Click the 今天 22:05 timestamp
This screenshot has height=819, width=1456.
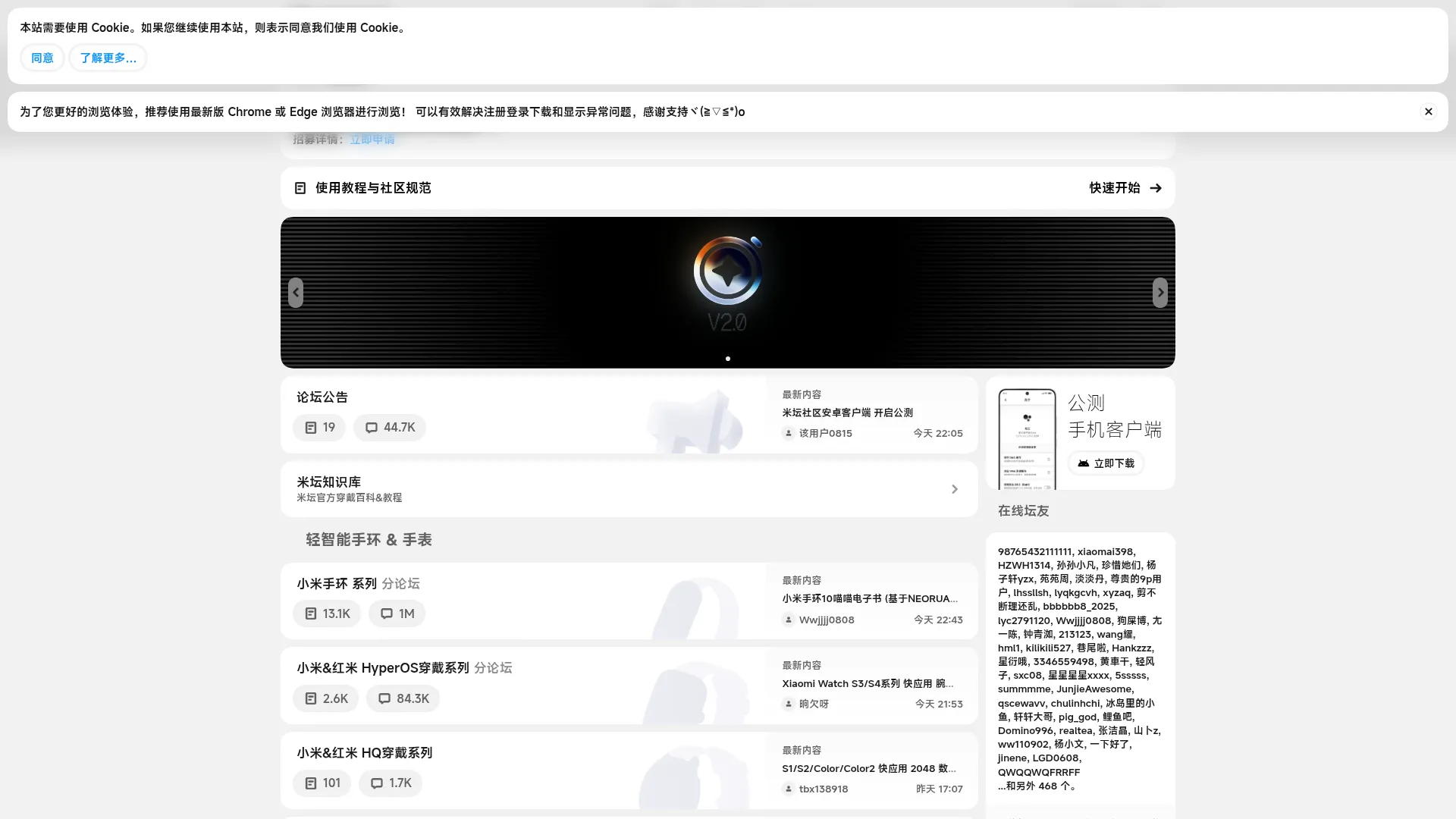[x=938, y=433]
